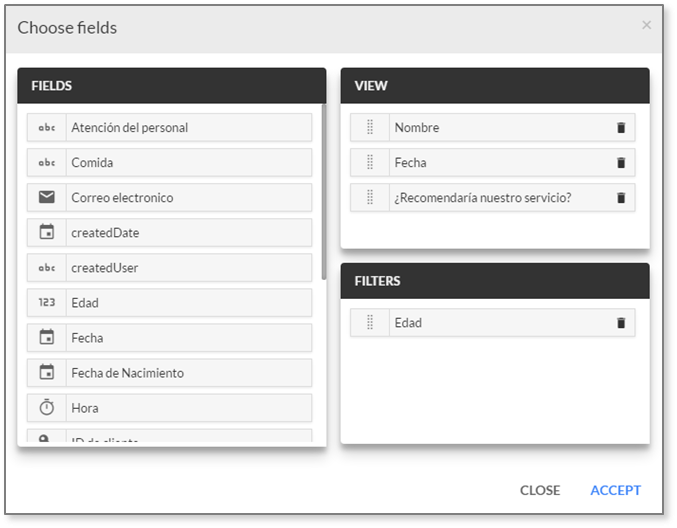Select the Atención del personal field

click(169, 127)
